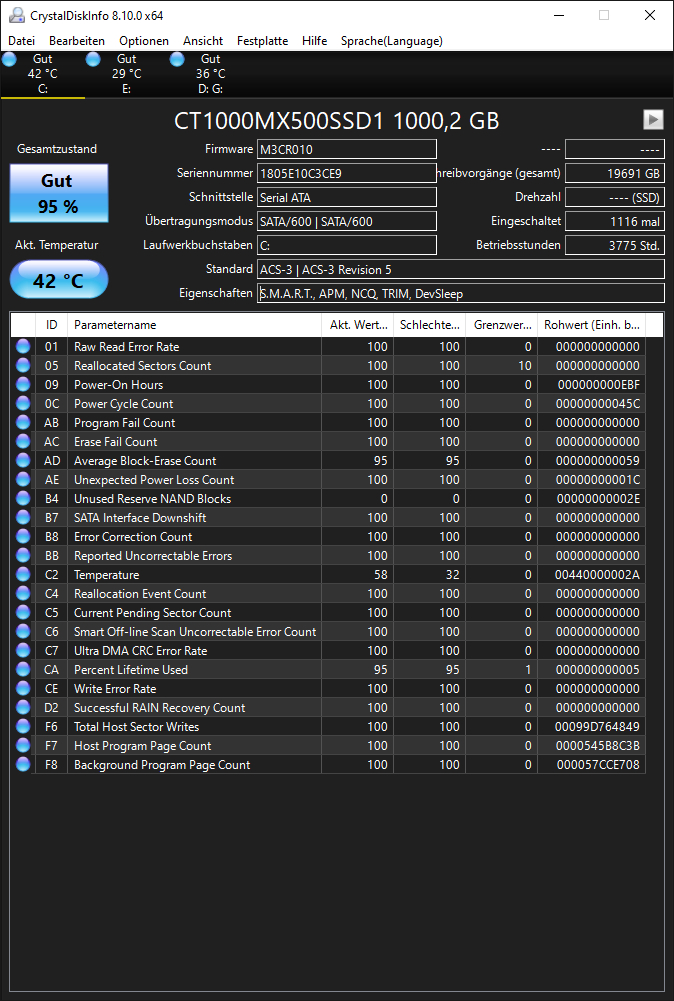Open the Datei menu
The width and height of the screenshot is (674, 1001).
coord(21,41)
